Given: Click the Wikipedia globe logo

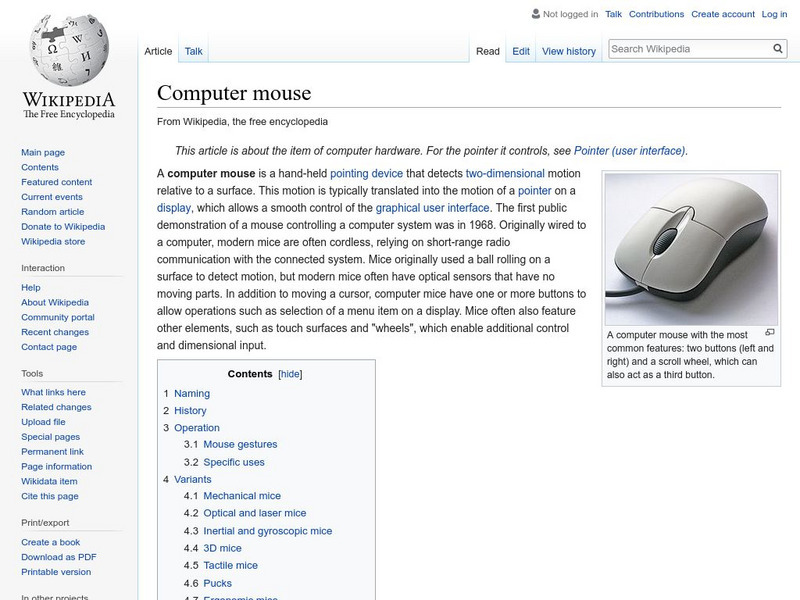Looking at the screenshot, I should (69, 49).
